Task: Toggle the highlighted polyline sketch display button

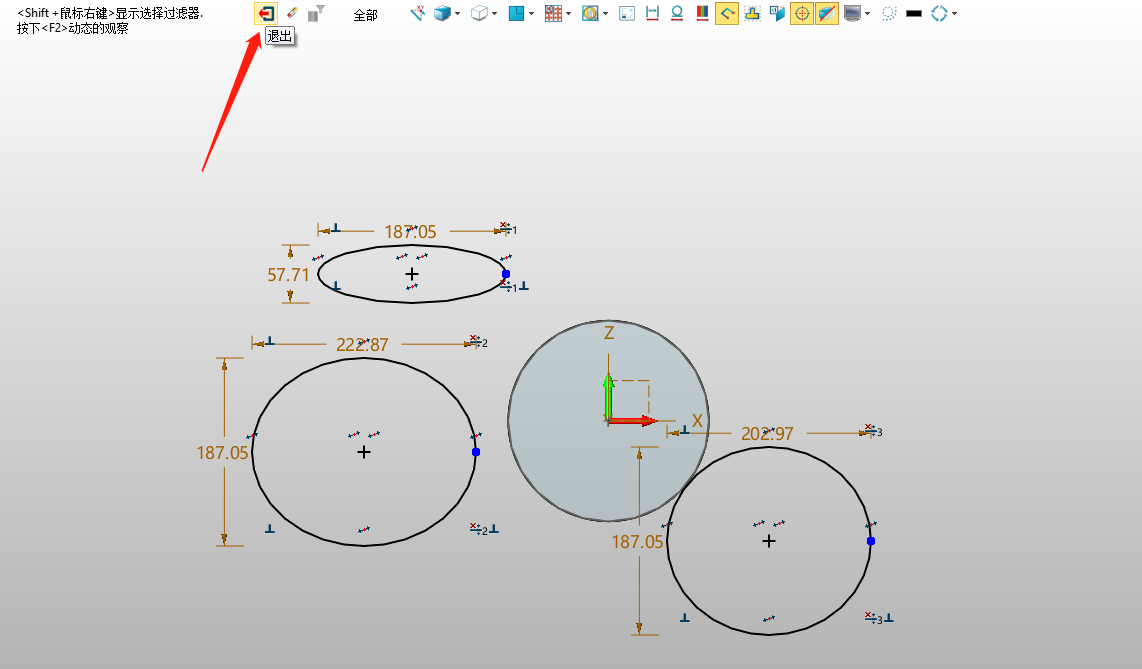Action: point(727,14)
